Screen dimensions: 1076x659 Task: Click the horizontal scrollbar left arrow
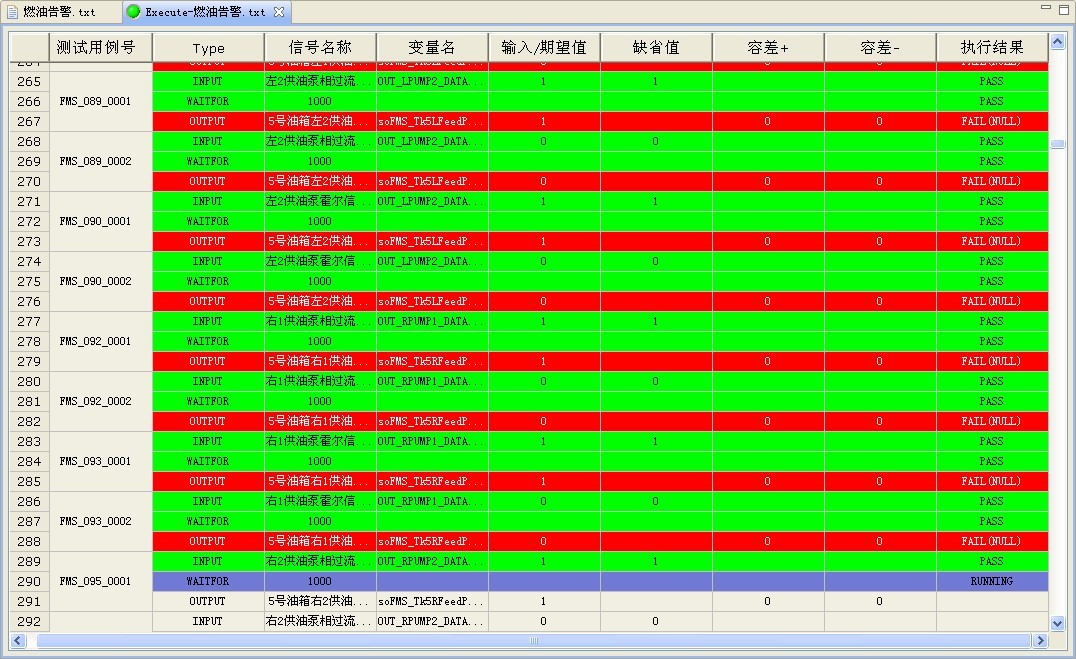[18, 640]
